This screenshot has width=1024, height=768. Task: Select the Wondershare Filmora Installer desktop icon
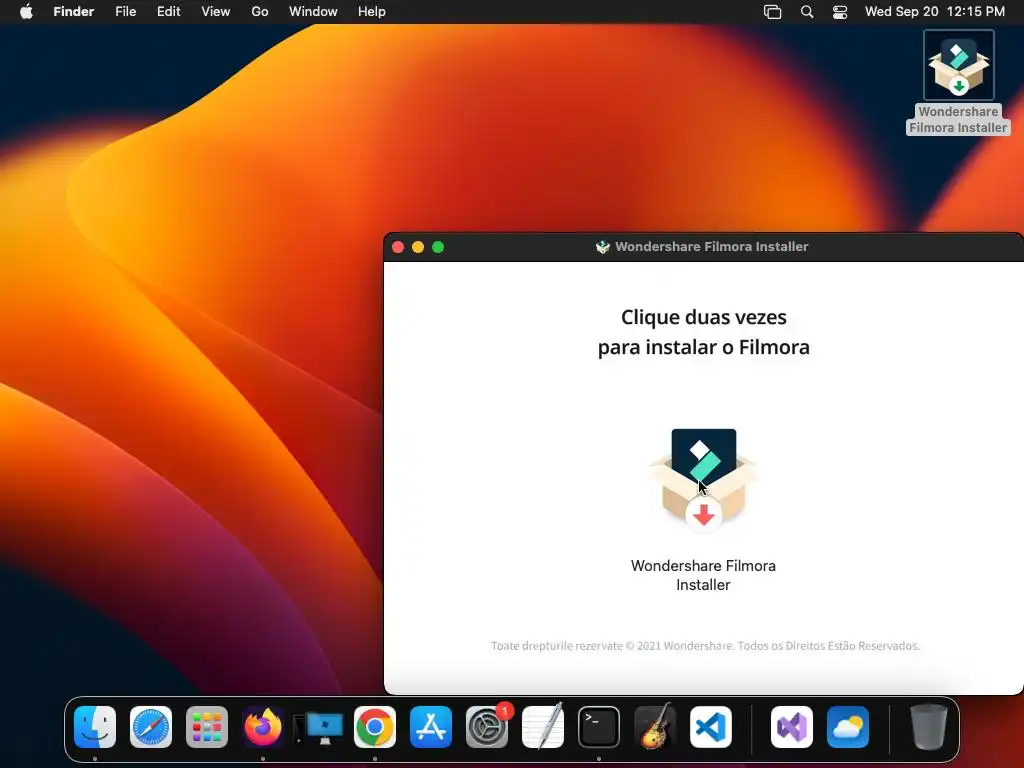click(958, 65)
